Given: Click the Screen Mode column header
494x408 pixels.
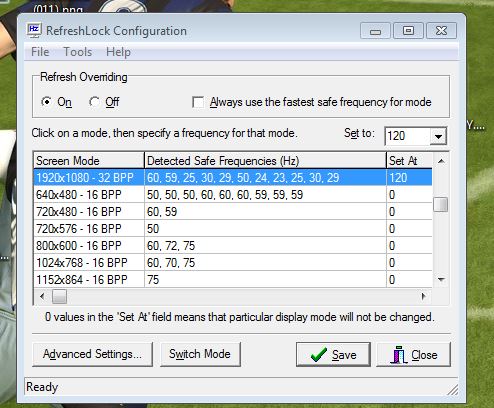Looking at the screenshot, I should [x=89, y=161].
